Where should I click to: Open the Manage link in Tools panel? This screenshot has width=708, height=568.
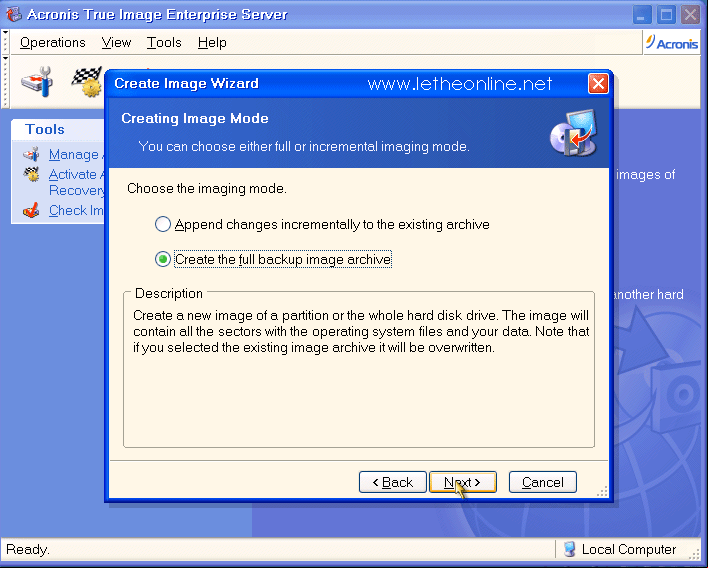[76, 154]
